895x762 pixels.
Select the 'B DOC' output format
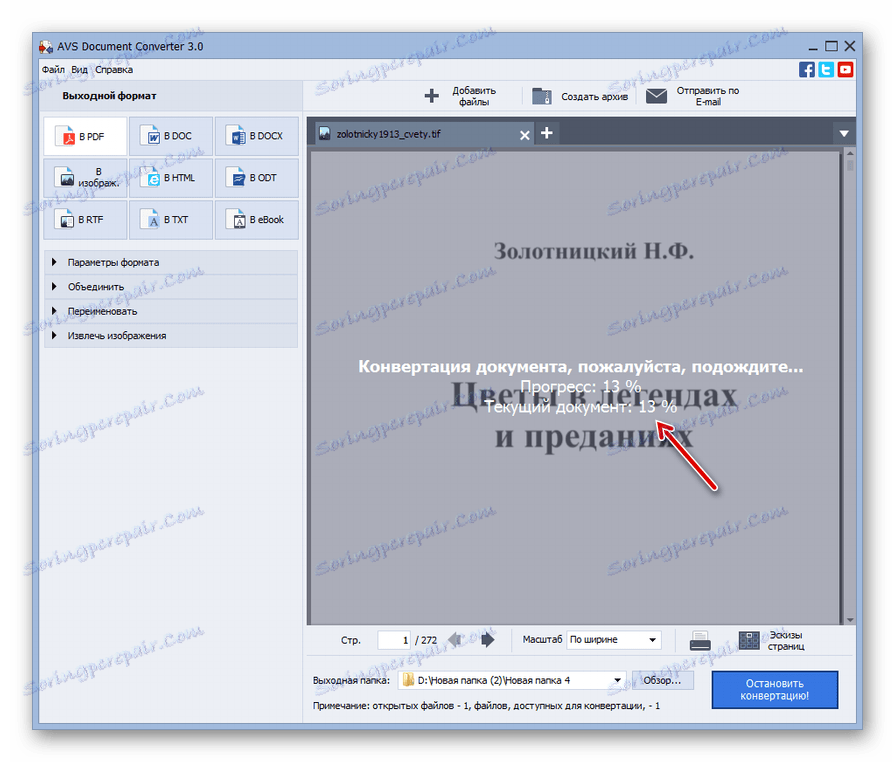171,136
